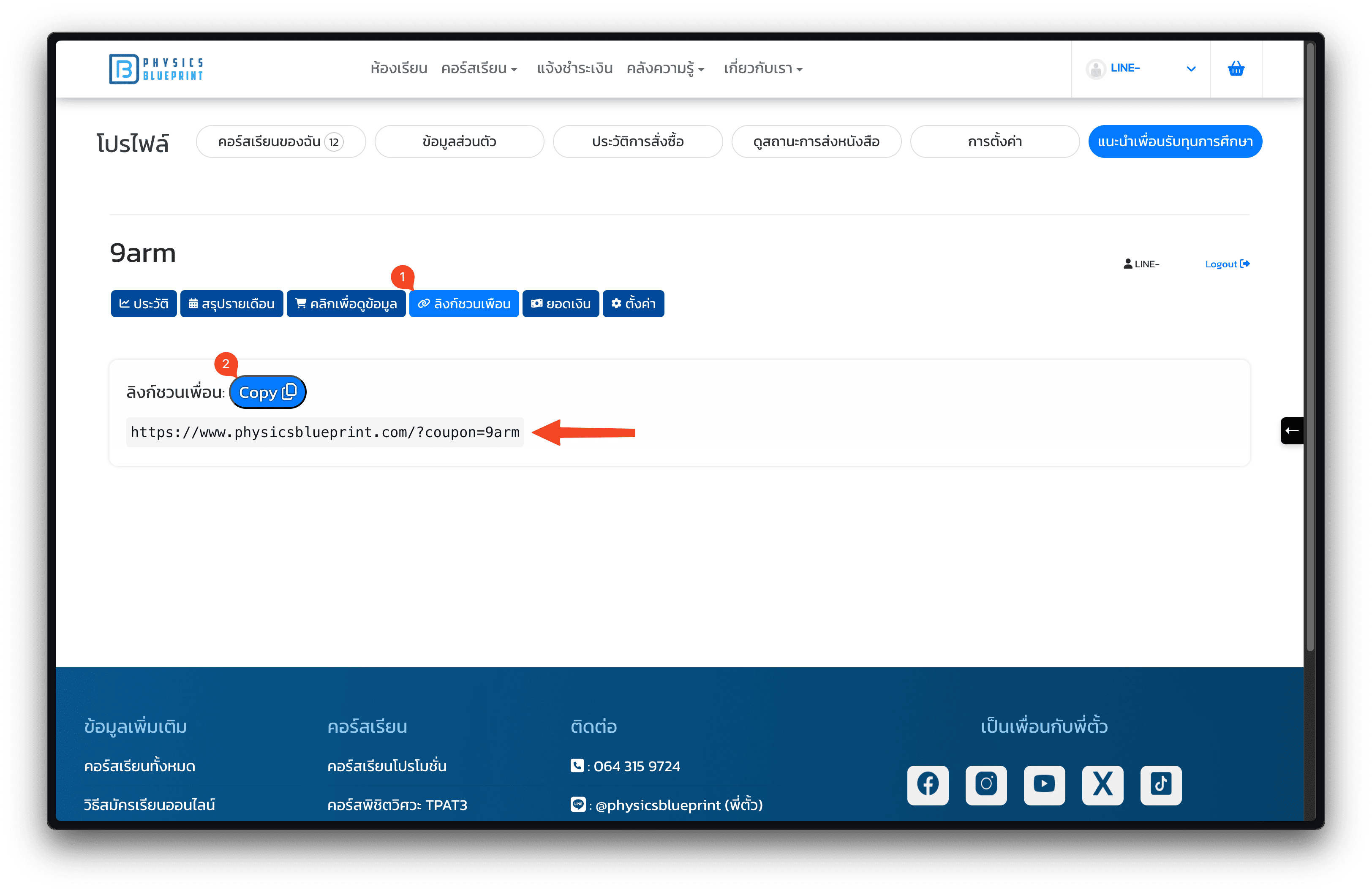Expand the คลังความรู้ navigation dropdown

click(x=665, y=68)
